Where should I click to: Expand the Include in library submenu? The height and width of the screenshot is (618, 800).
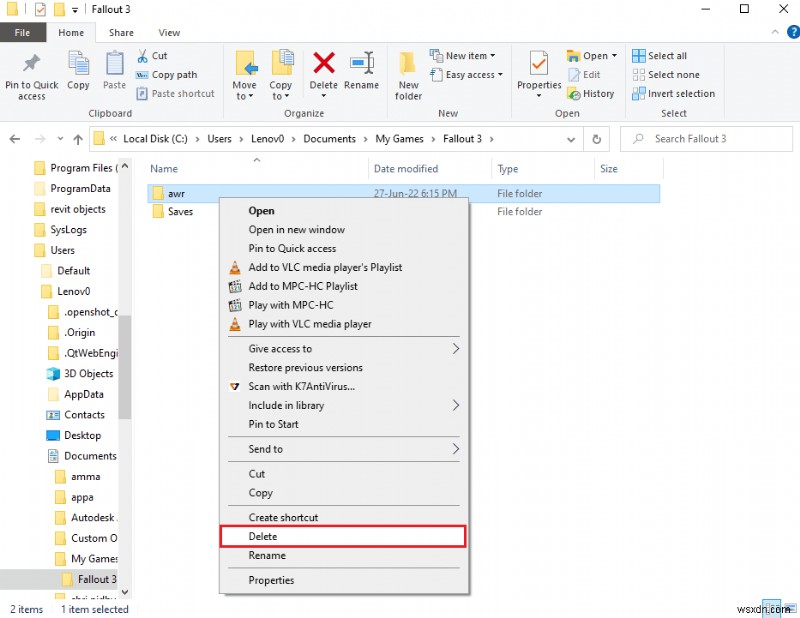[343, 406]
